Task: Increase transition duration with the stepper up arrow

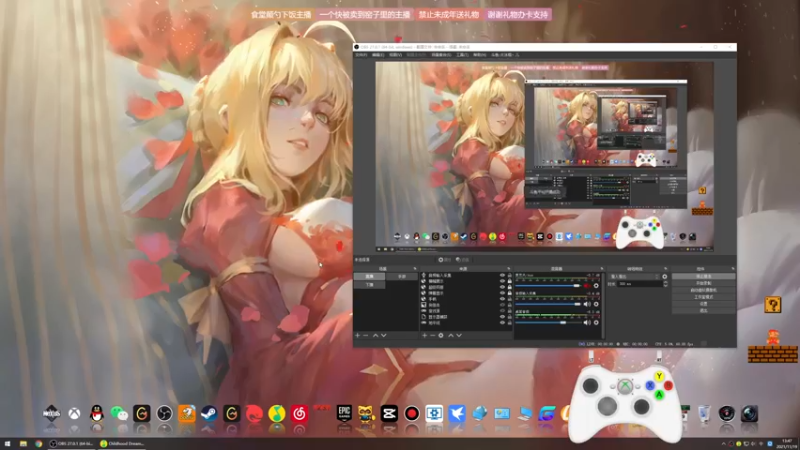Action: [665, 282]
